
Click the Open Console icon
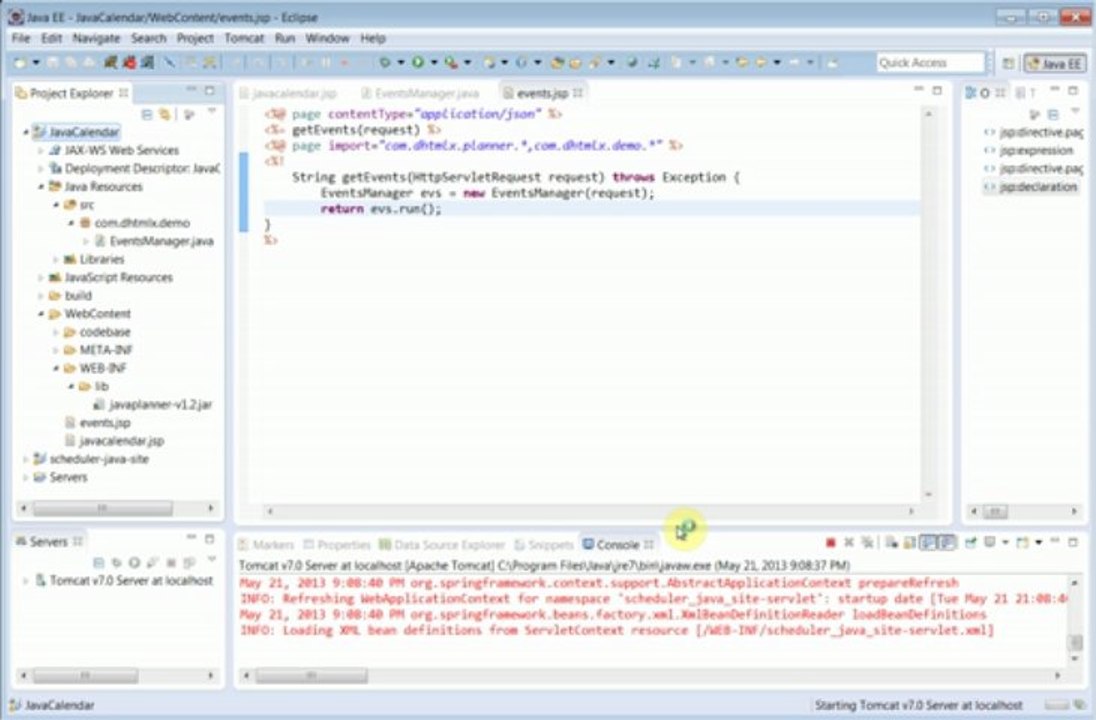[x=1022, y=542]
